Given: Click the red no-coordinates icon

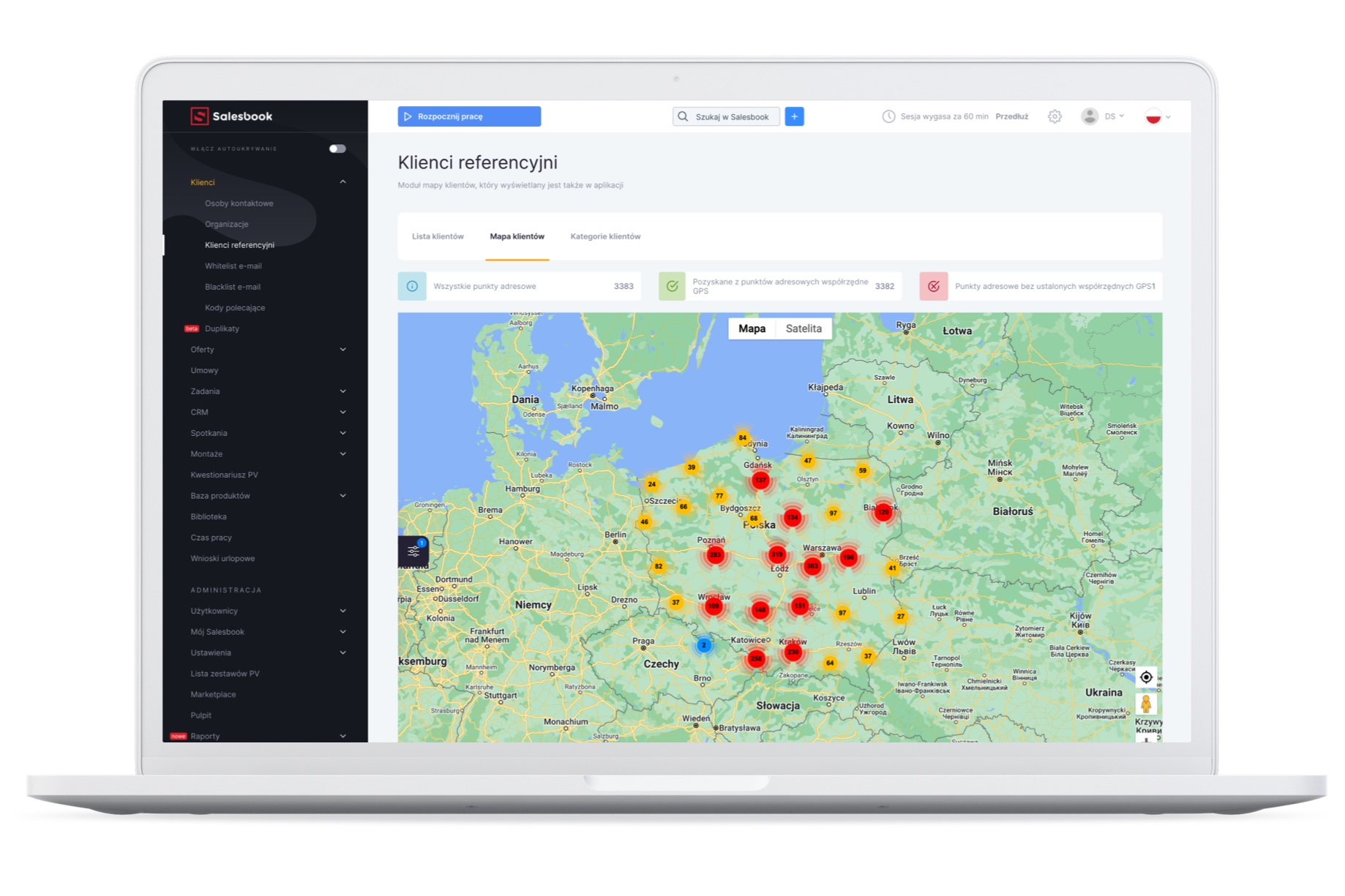Looking at the screenshot, I should click(x=934, y=286).
